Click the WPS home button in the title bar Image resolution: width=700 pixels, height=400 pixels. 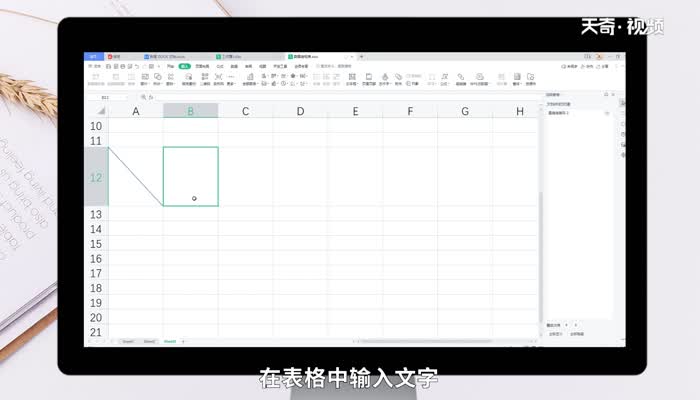tap(94, 57)
